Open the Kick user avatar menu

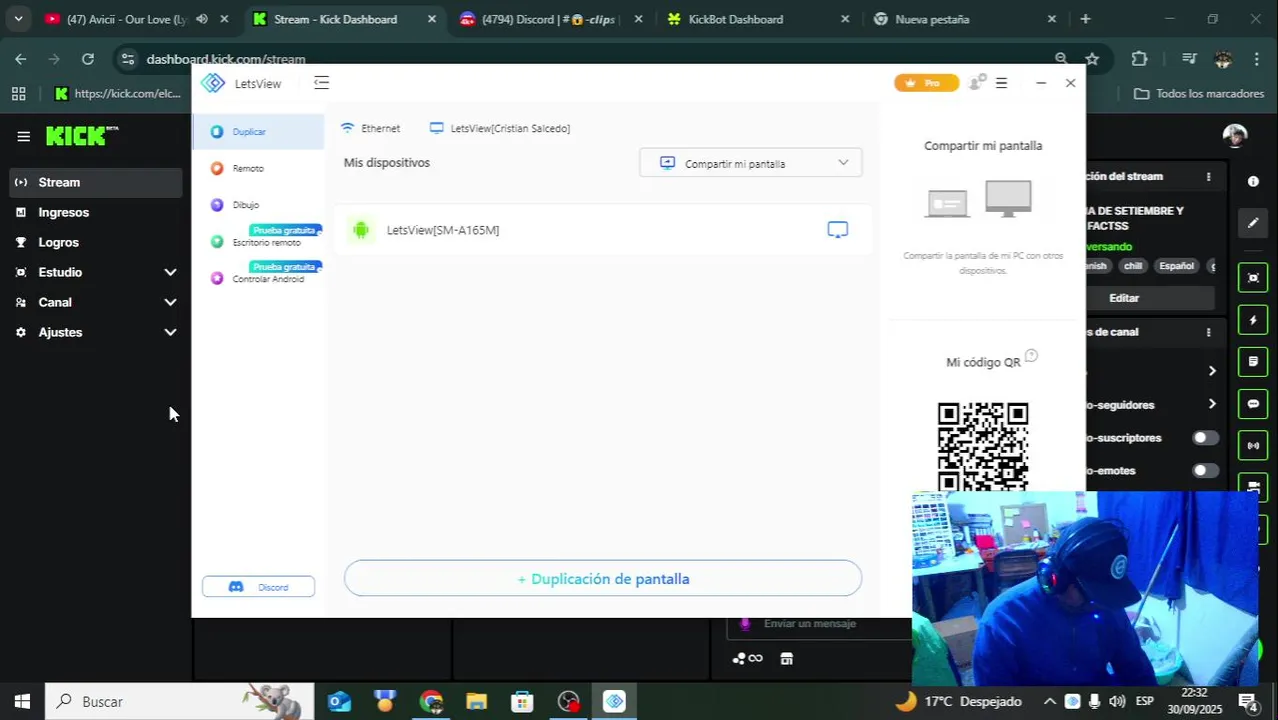pyautogui.click(x=1235, y=136)
